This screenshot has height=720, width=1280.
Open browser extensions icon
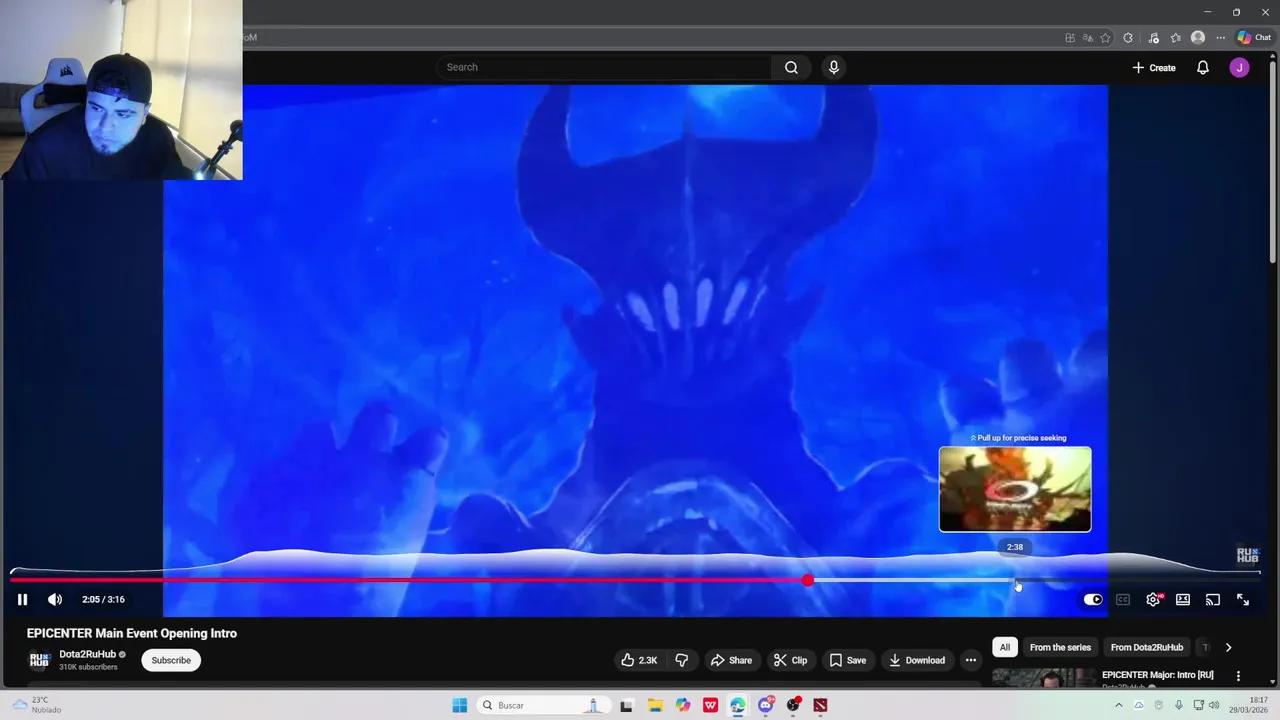1128,38
